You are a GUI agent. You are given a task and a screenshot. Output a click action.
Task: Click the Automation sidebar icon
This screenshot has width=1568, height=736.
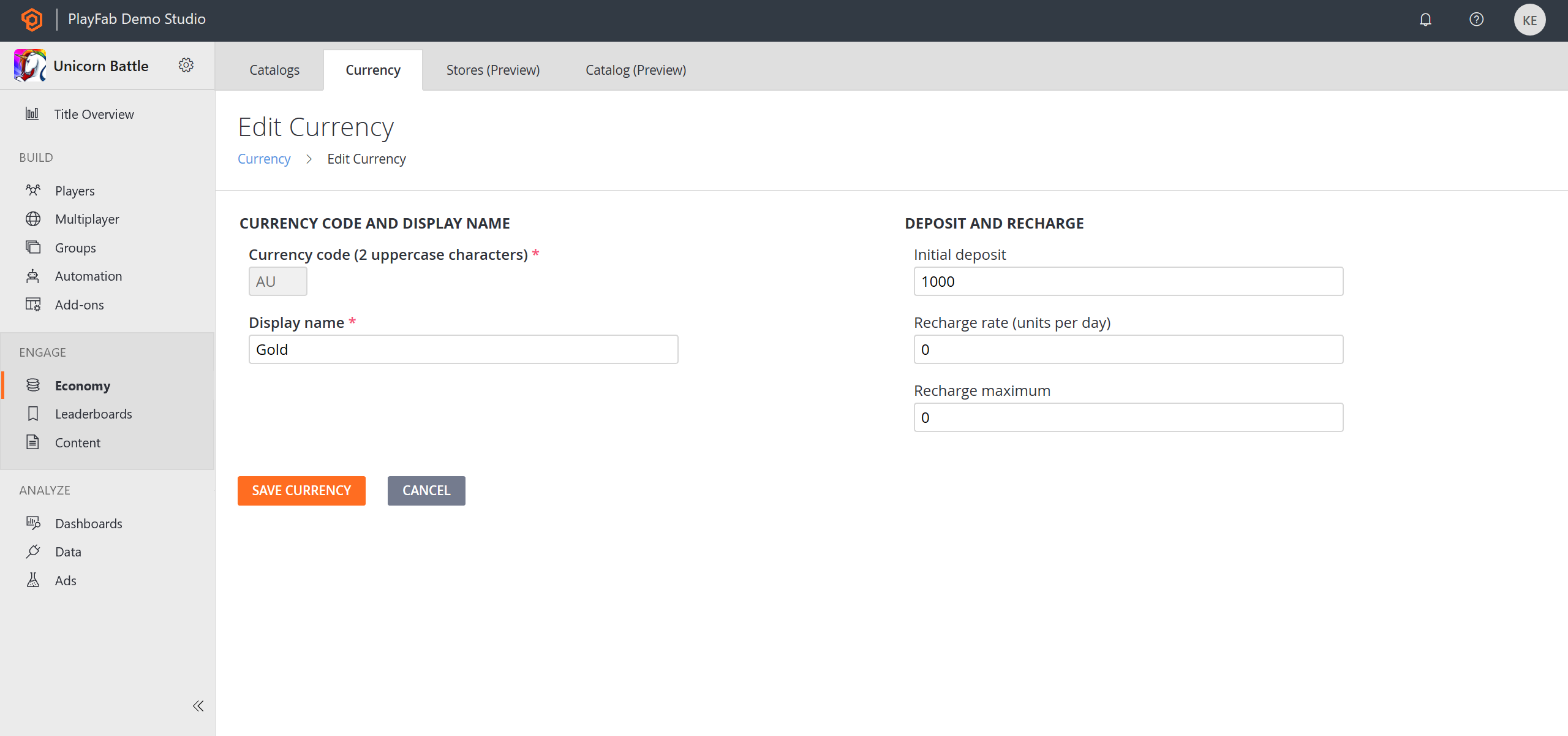coord(33,276)
